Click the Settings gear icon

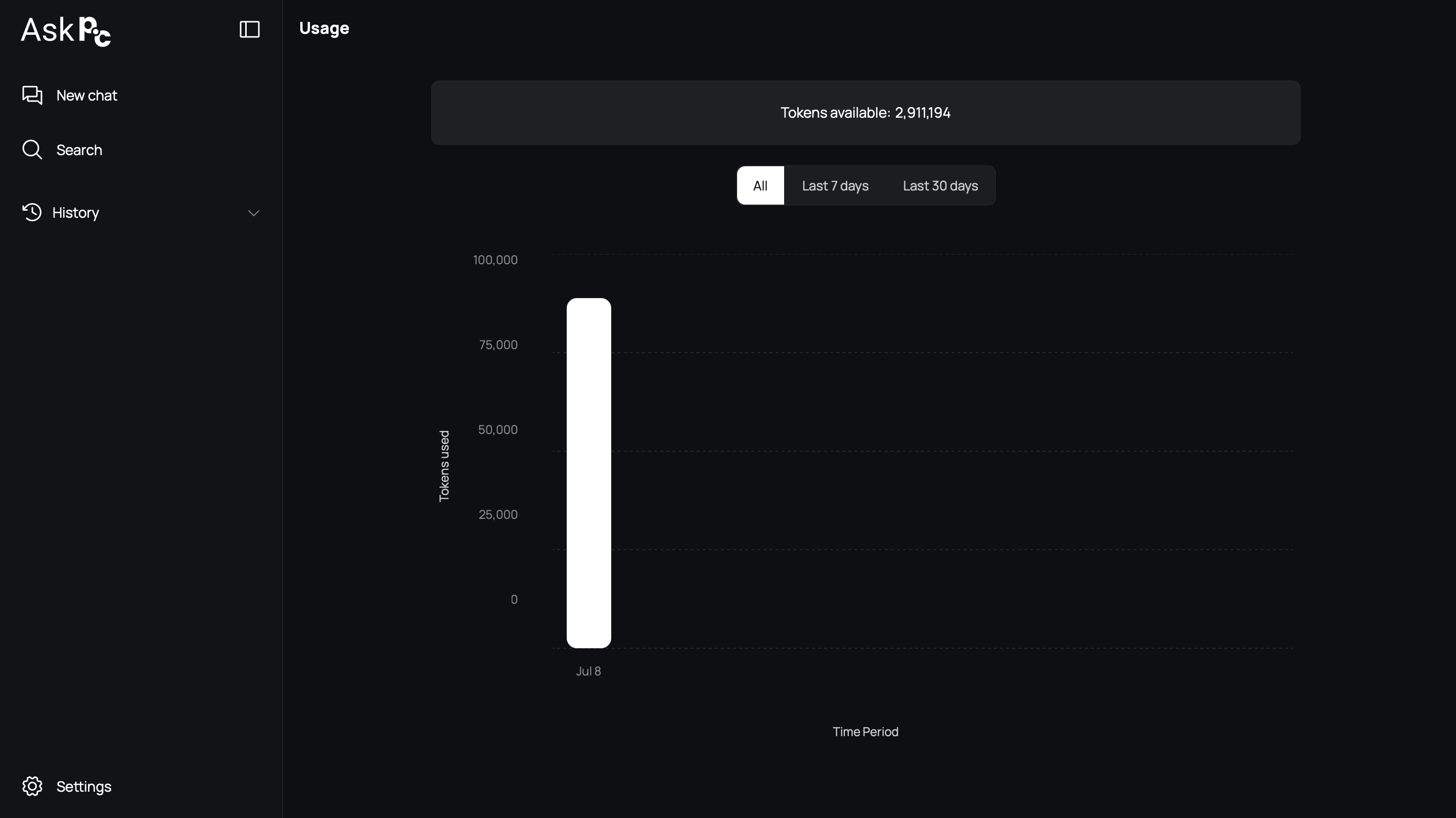[32, 786]
